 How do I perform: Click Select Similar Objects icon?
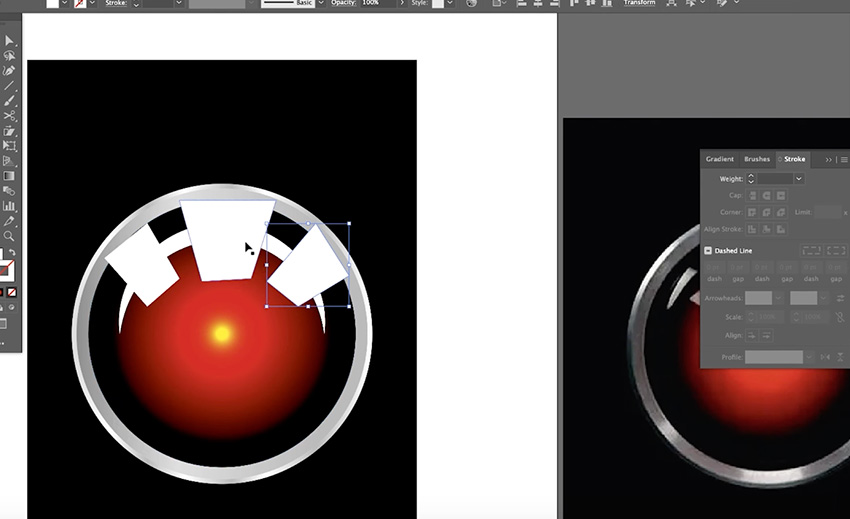tap(691, 3)
